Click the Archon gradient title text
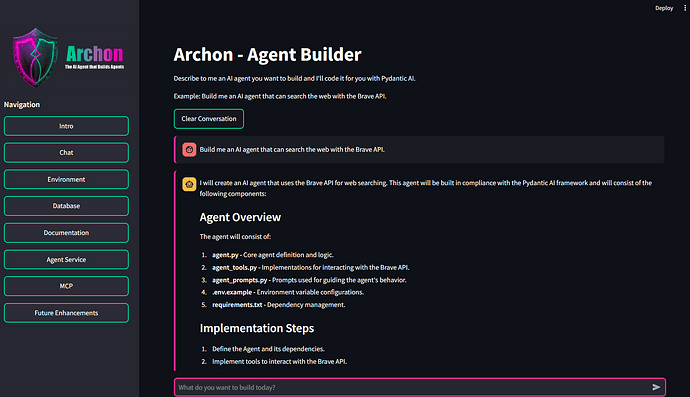The width and height of the screenshot is (690, 397). coord(95,54)
